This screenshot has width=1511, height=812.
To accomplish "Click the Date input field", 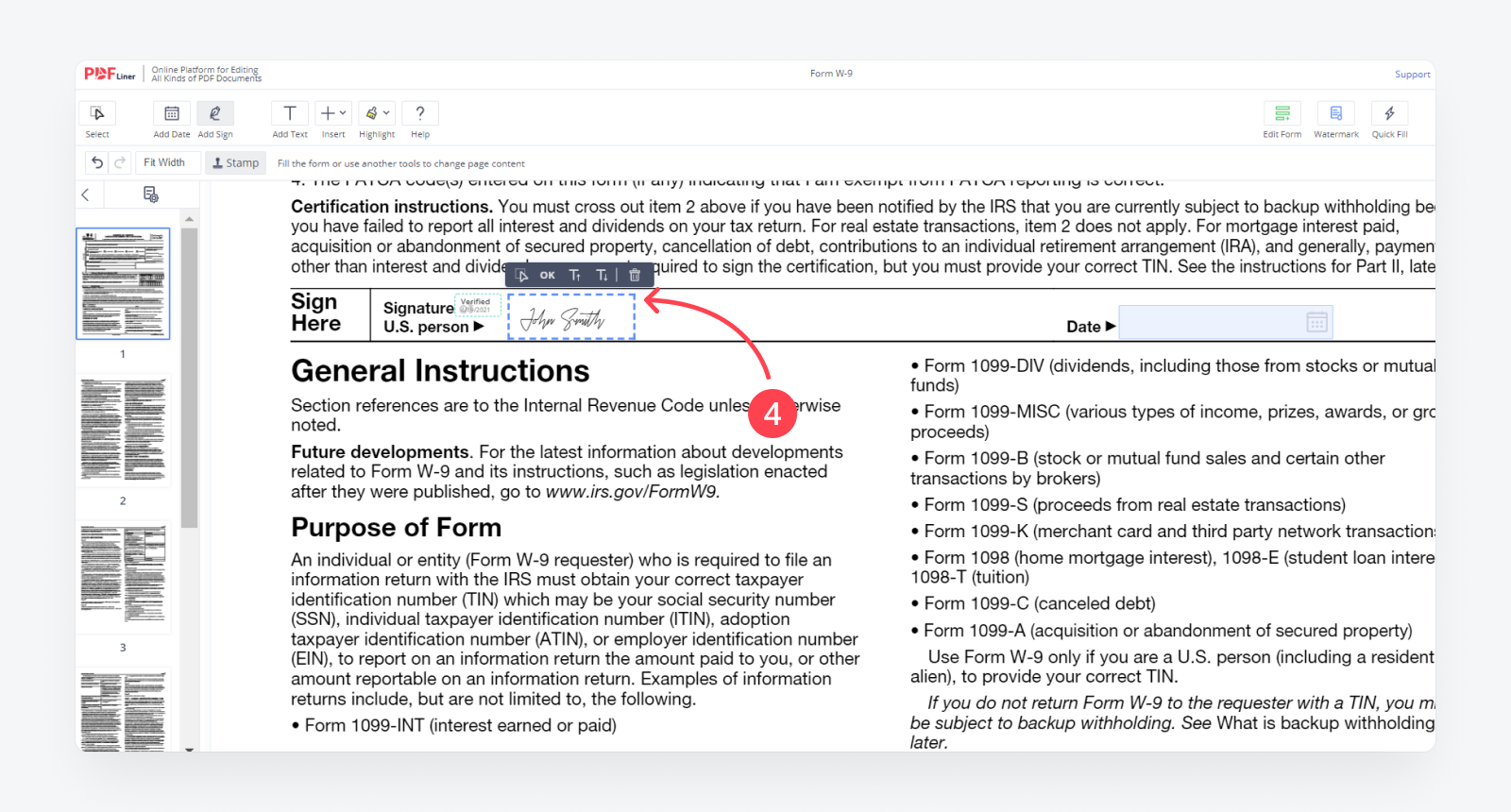I will pyautogui.click(x=1226, y=322).
